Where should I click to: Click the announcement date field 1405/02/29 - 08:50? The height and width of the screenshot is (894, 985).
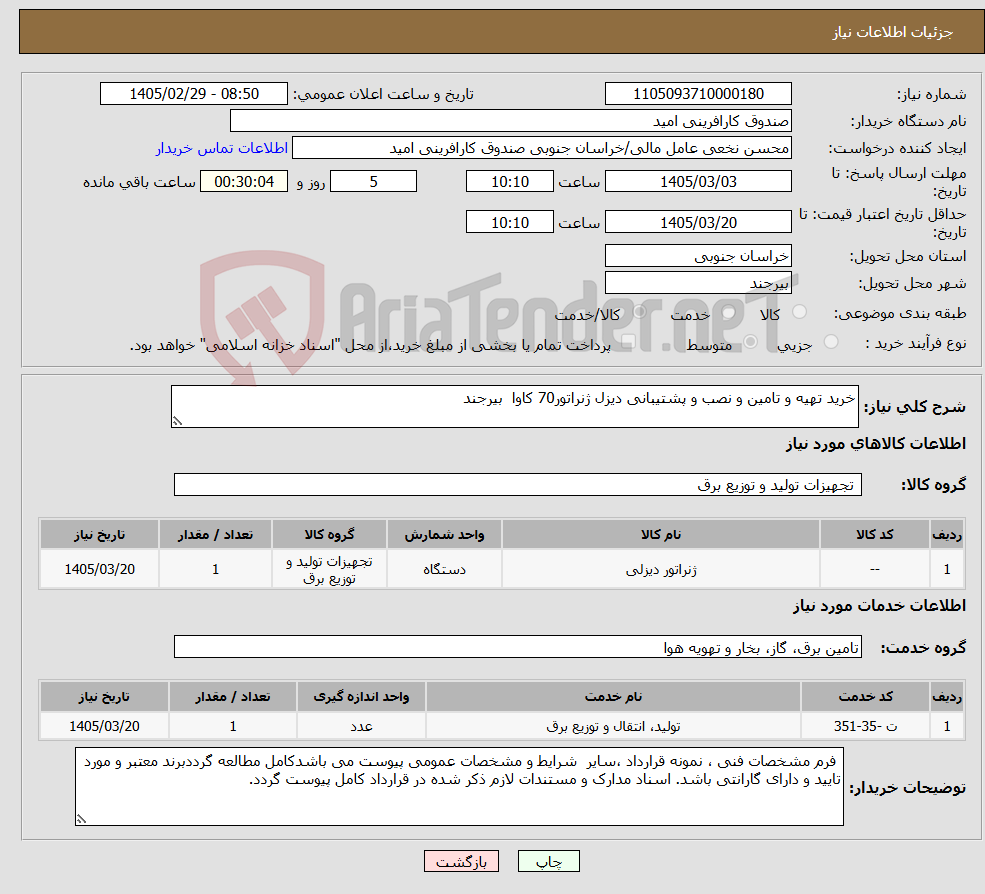[x=193, y=94]
